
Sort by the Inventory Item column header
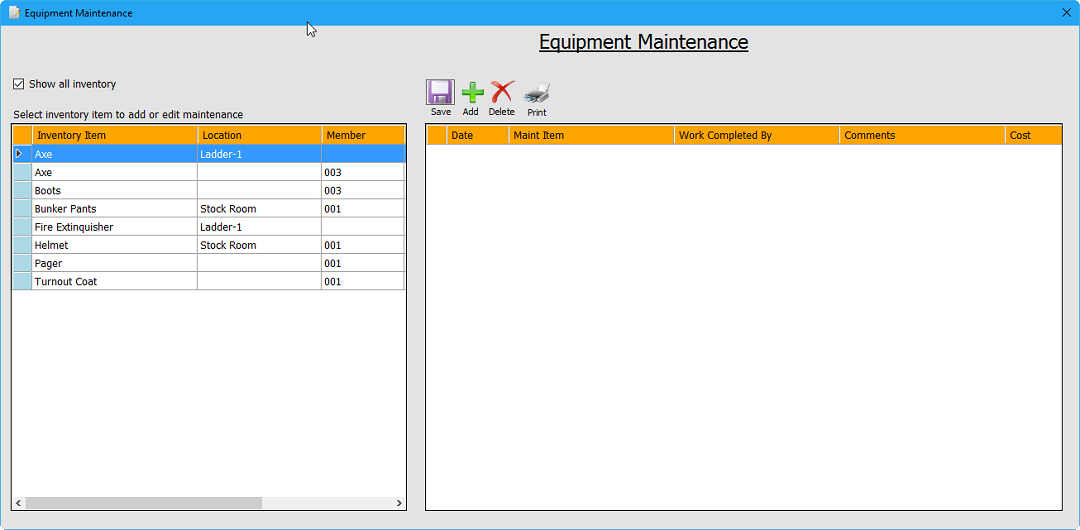point(114,135)
